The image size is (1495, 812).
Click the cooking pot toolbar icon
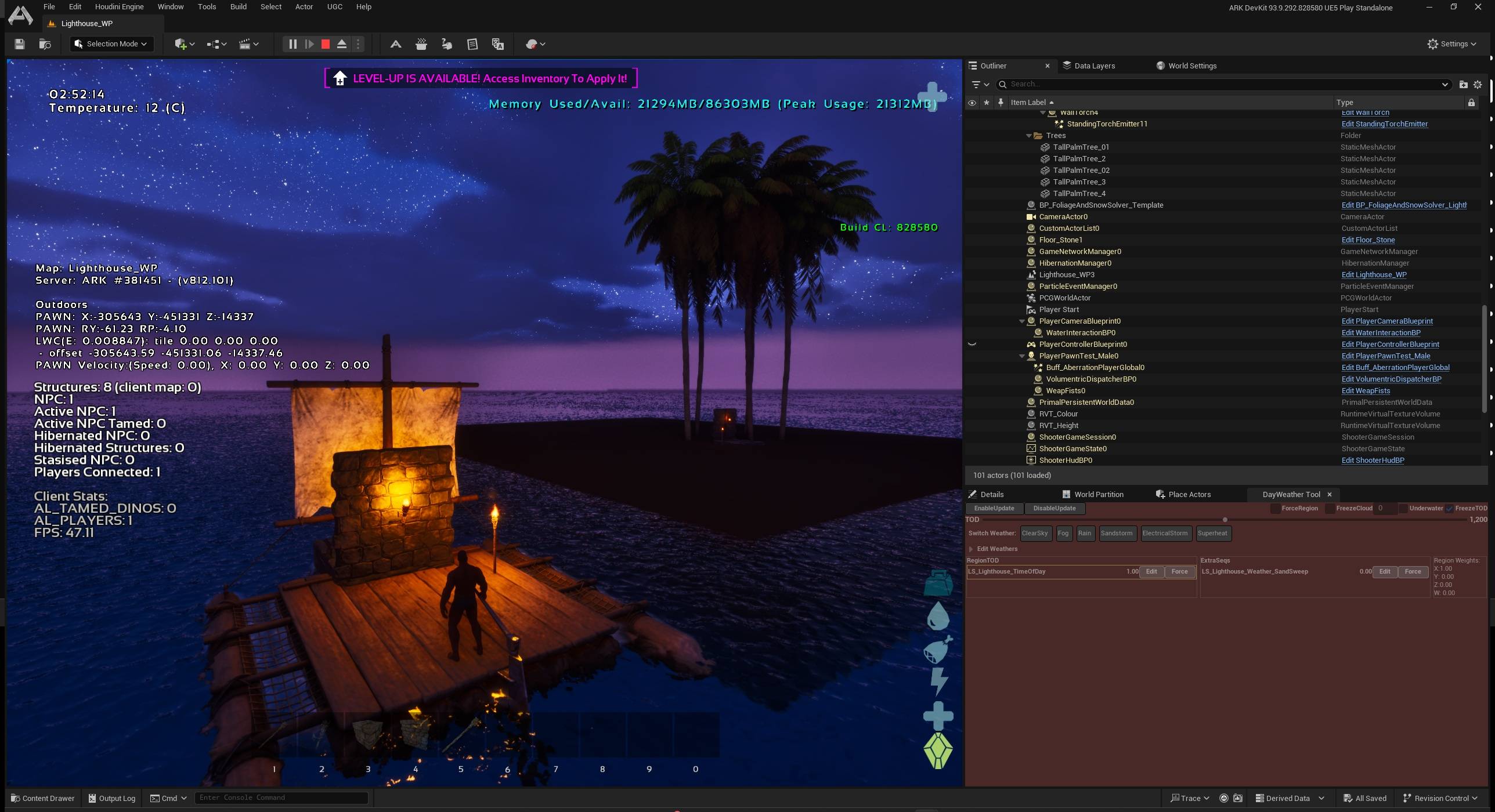pyautogui.click(x=421, y=44)
